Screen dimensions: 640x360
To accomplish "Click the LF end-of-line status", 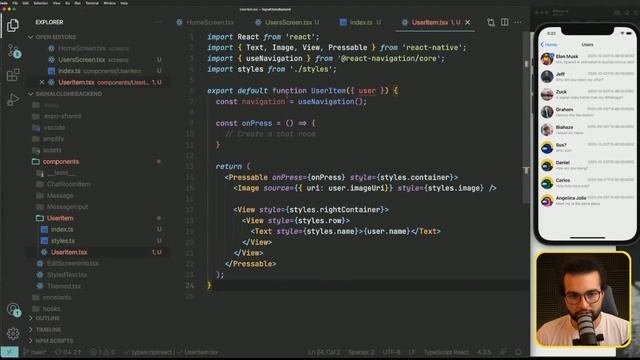I will point(412,352).
